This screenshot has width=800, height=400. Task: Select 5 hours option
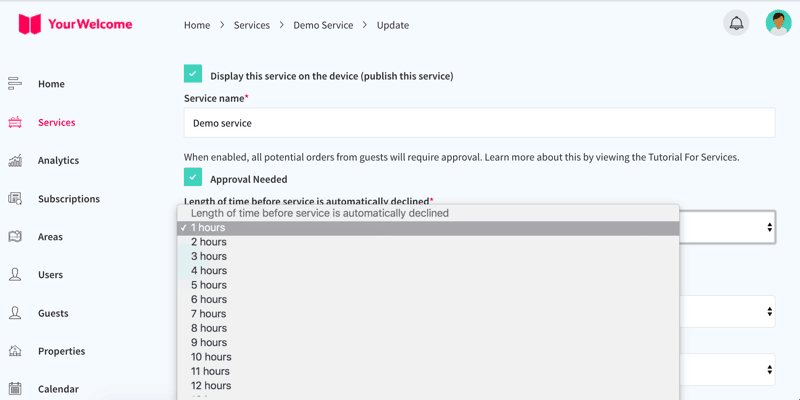[428, 285]
